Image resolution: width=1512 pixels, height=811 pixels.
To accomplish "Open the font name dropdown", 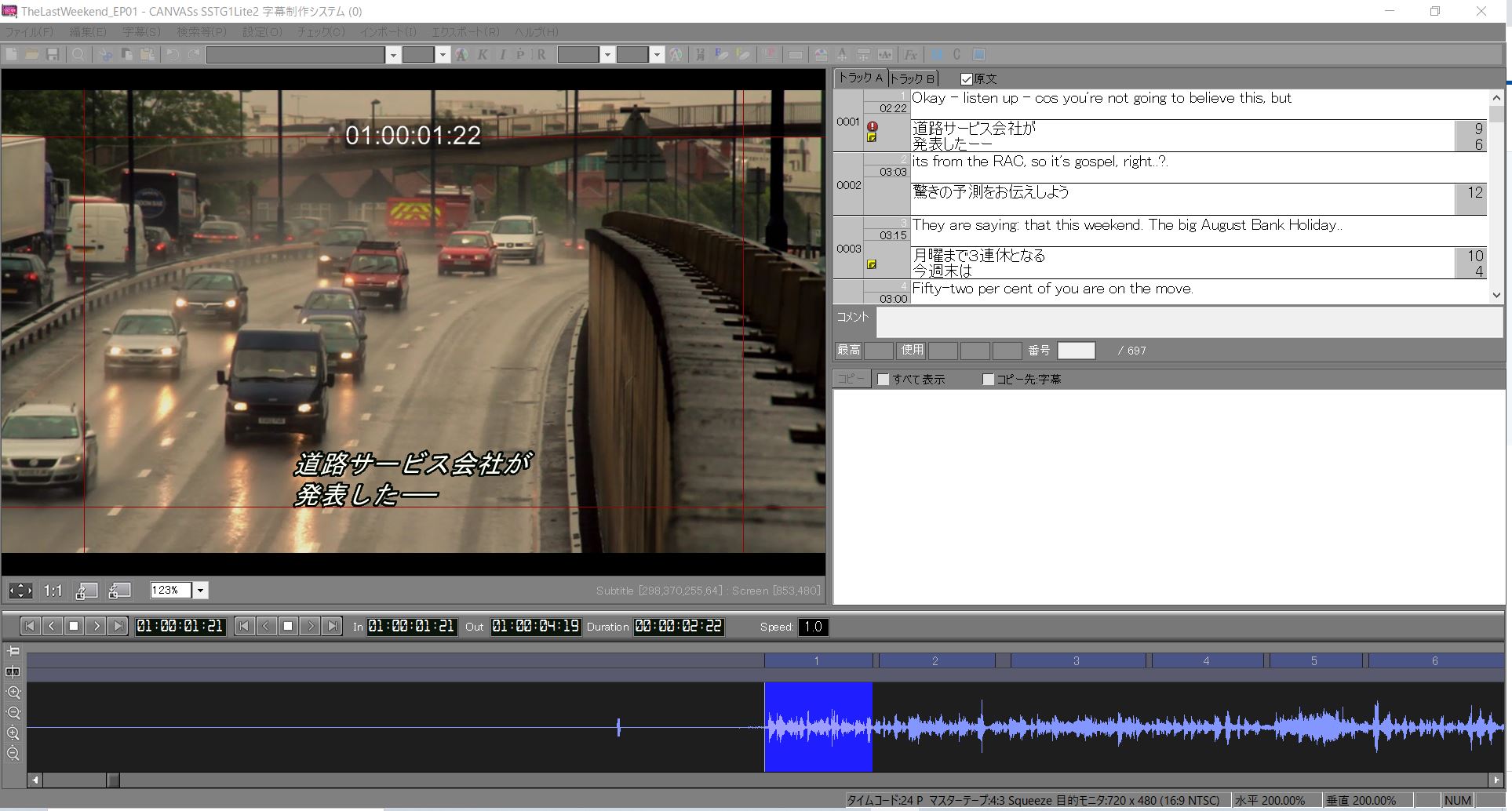I will pyautogui.click(x=393, y=55).
